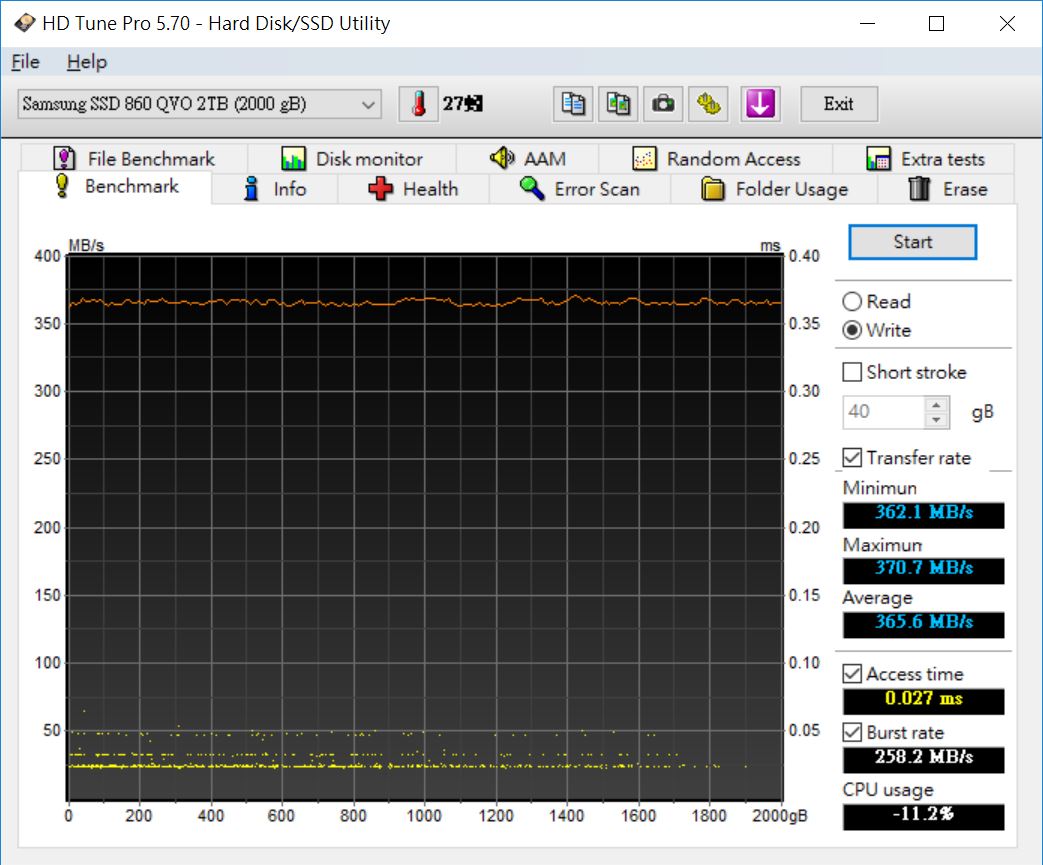Click the purple down arrow icon

760,104
